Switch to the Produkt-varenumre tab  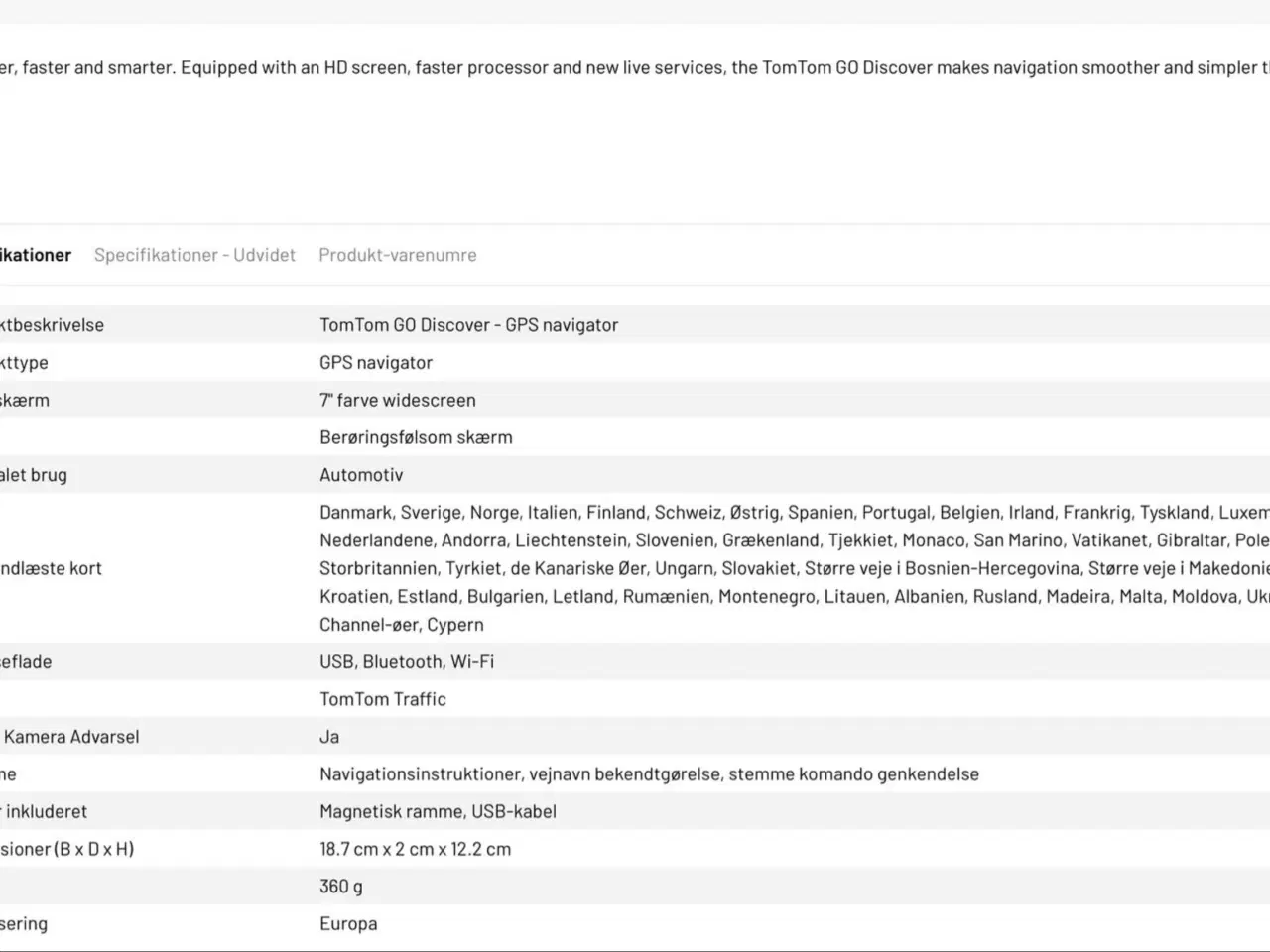click(x=397, y=255)
